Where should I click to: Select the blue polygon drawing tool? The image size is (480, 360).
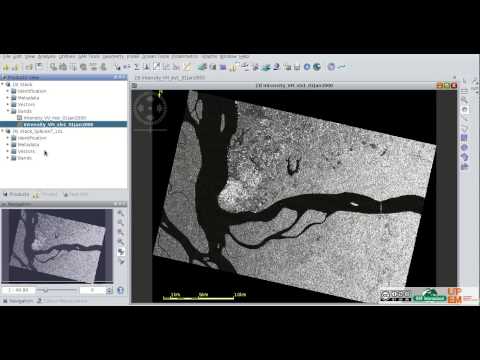pyautogui.click(x=465, y=157)
